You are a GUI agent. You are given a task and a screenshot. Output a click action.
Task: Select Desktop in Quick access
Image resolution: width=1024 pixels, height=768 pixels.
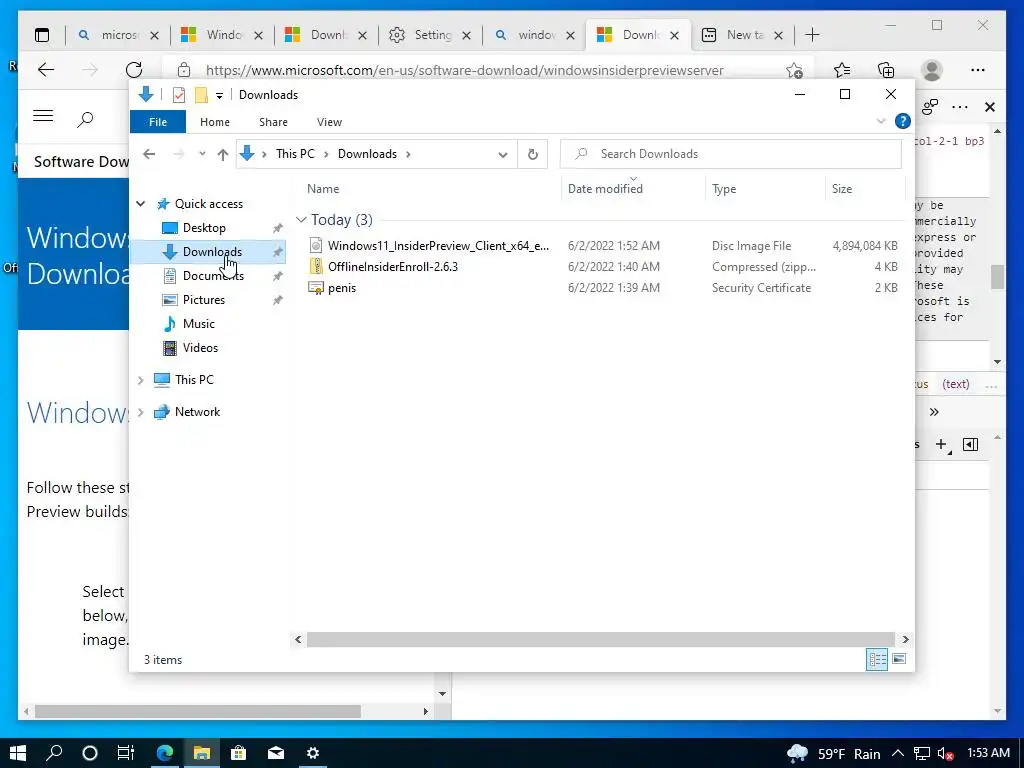204,228
